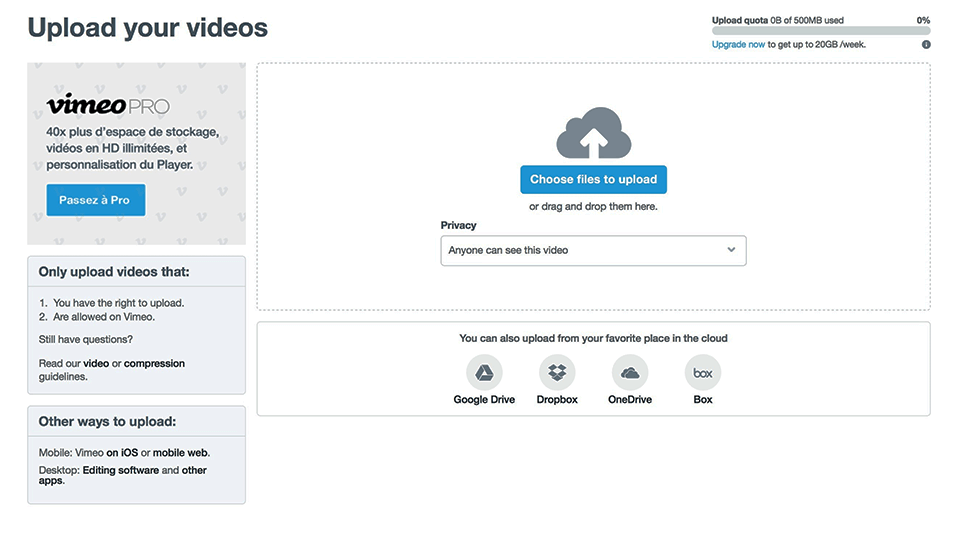Click 'Are allowed on Vimeo' rule

tap(103, 317)
